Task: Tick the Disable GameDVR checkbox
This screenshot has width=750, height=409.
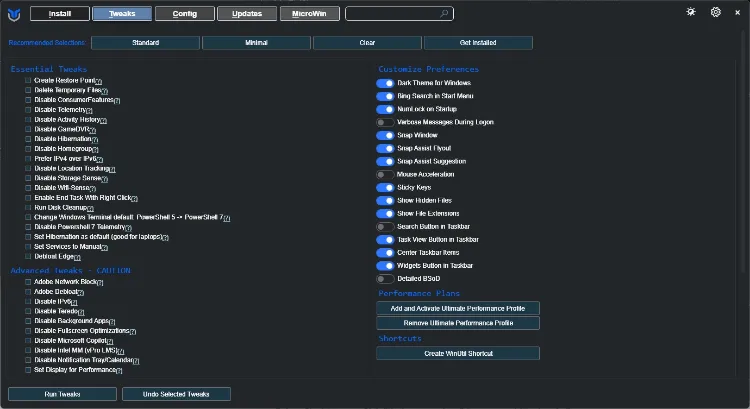Action: click(29, 129)
